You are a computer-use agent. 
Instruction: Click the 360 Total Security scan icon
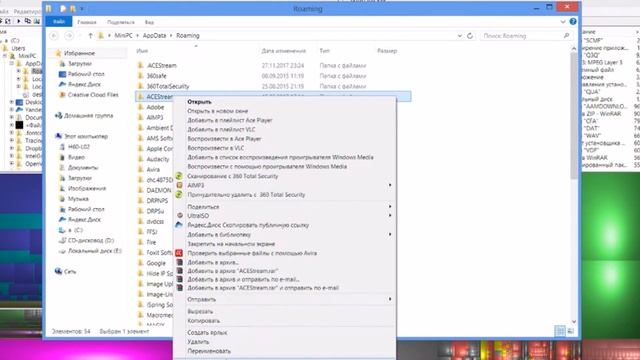click(179, 176)
